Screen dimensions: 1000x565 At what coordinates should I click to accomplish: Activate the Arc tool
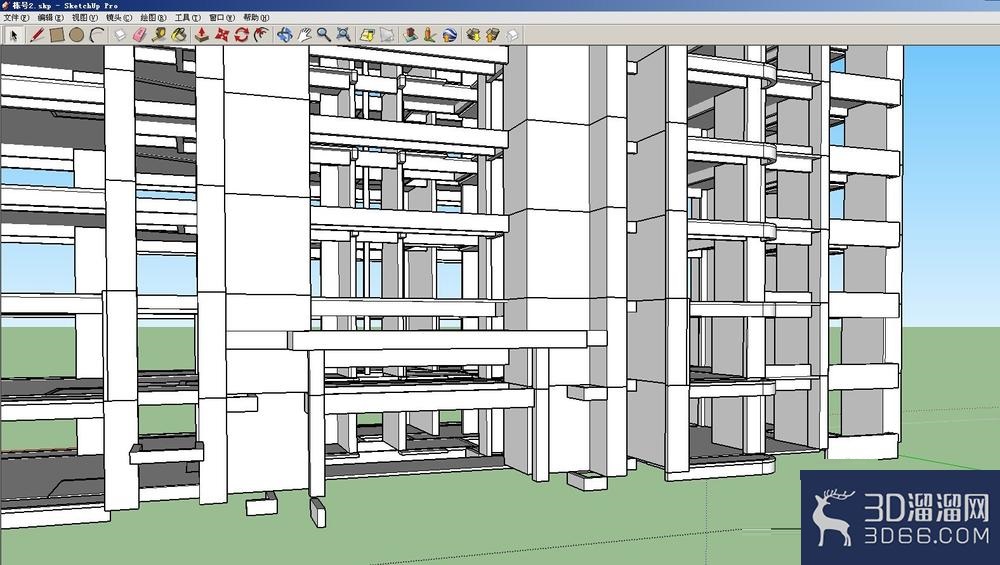click(96, 35)
